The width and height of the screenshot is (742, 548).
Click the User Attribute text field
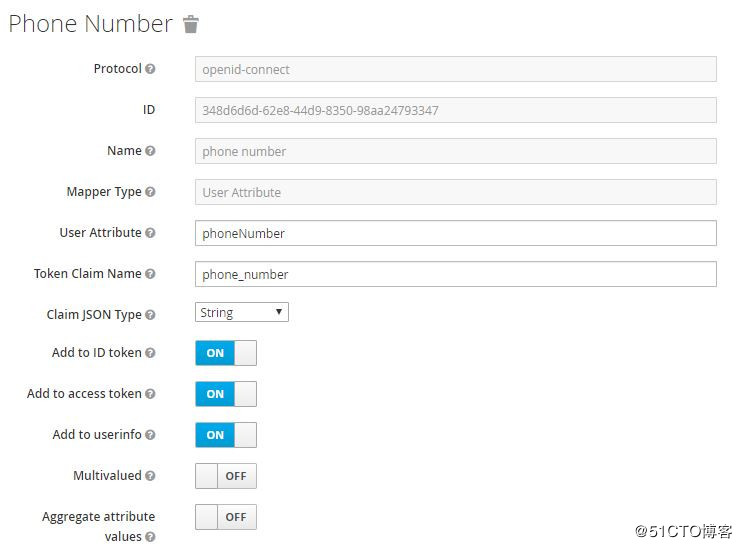click(456, 233)
